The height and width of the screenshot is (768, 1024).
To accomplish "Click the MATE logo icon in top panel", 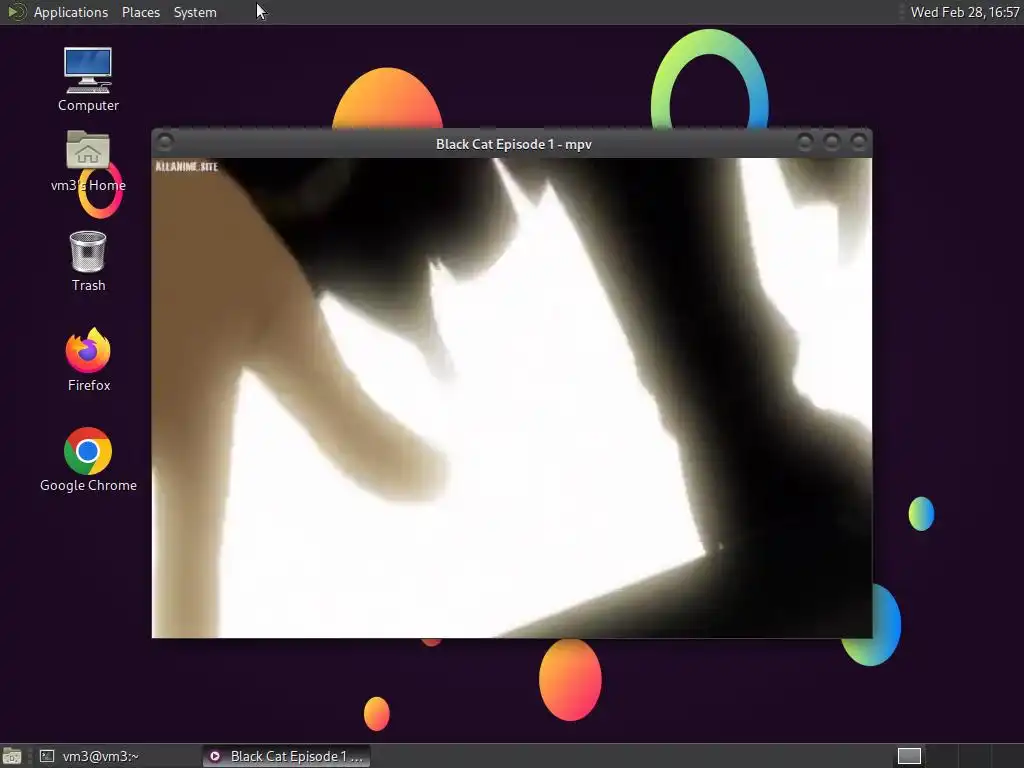I will tap(16, 12).
